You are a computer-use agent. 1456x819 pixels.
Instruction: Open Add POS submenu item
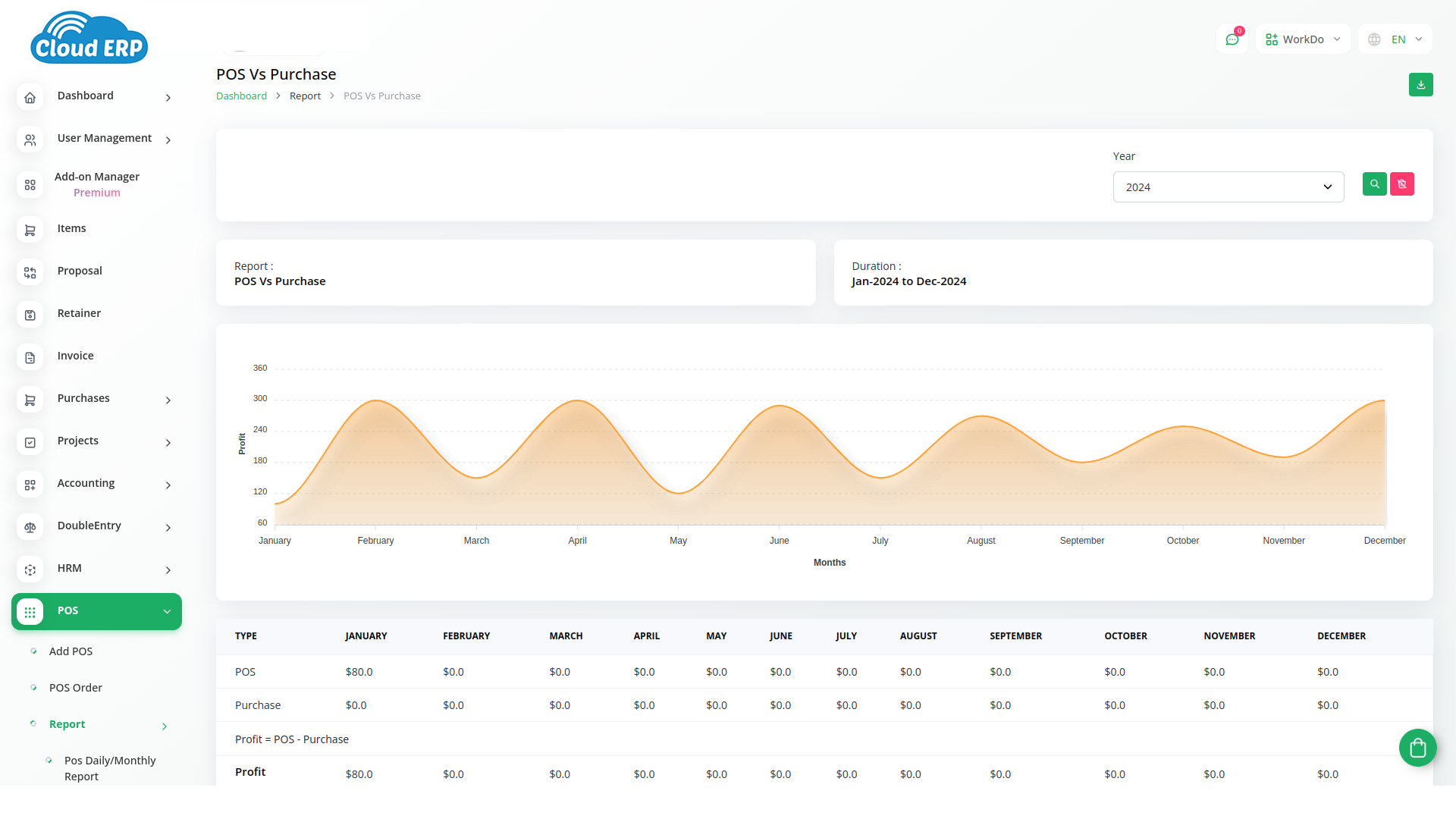click(71, 651)
